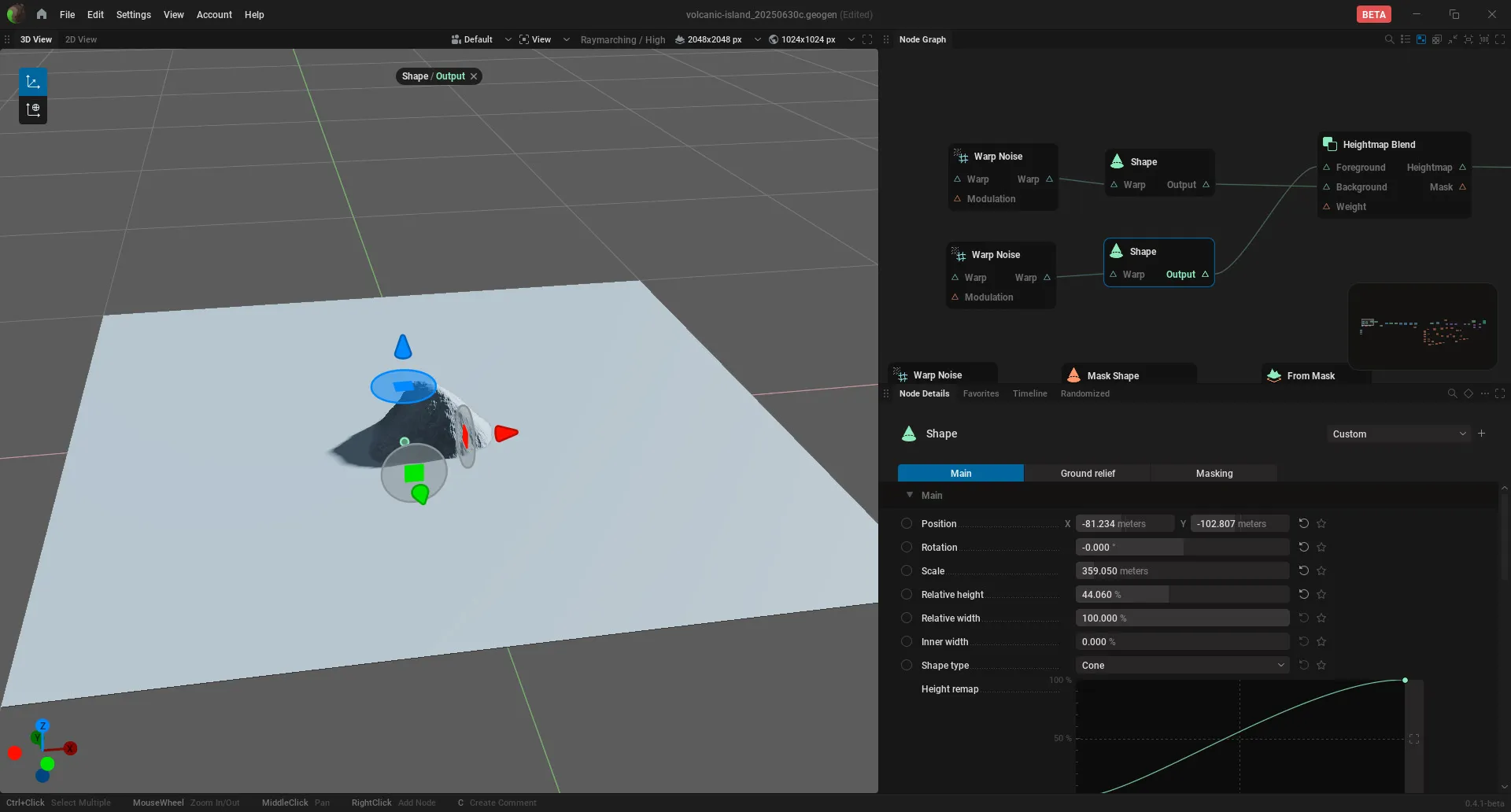This screenshot has width=1511, height=812.
Task: Switch to the Ground relief tab
Action: [x=1088, y=473]
